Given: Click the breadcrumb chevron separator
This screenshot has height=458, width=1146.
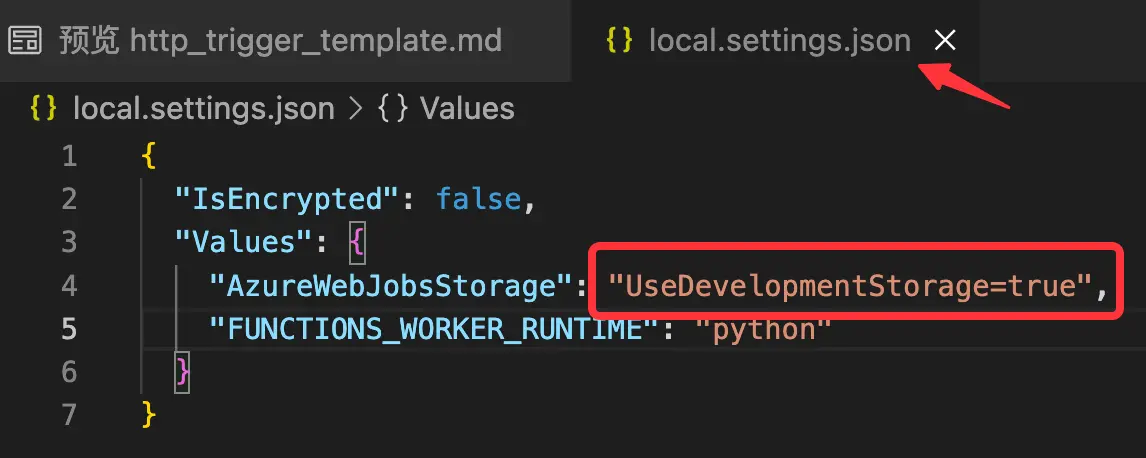Looking at the screenshot, I should (354, 108).
